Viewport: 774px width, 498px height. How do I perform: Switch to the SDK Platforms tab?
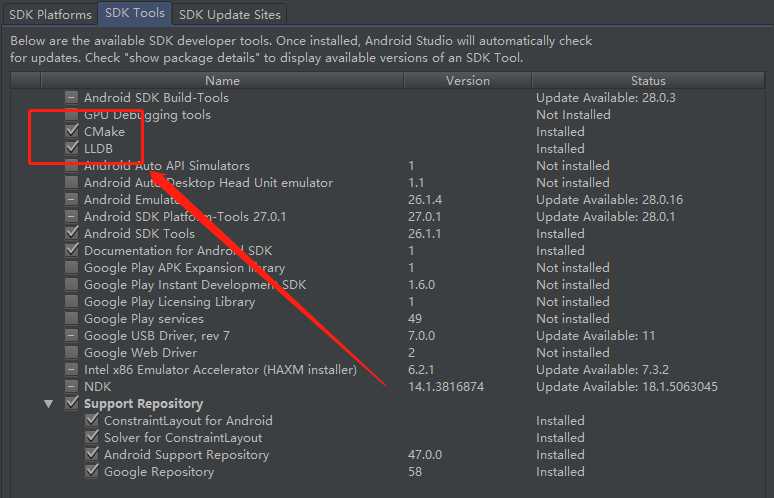50,15
